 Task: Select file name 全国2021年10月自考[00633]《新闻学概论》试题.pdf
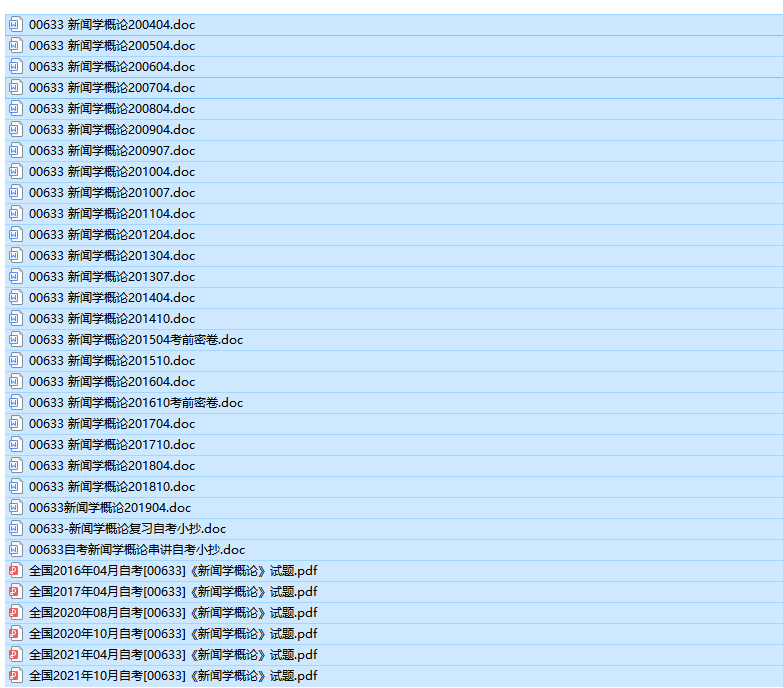173,675
